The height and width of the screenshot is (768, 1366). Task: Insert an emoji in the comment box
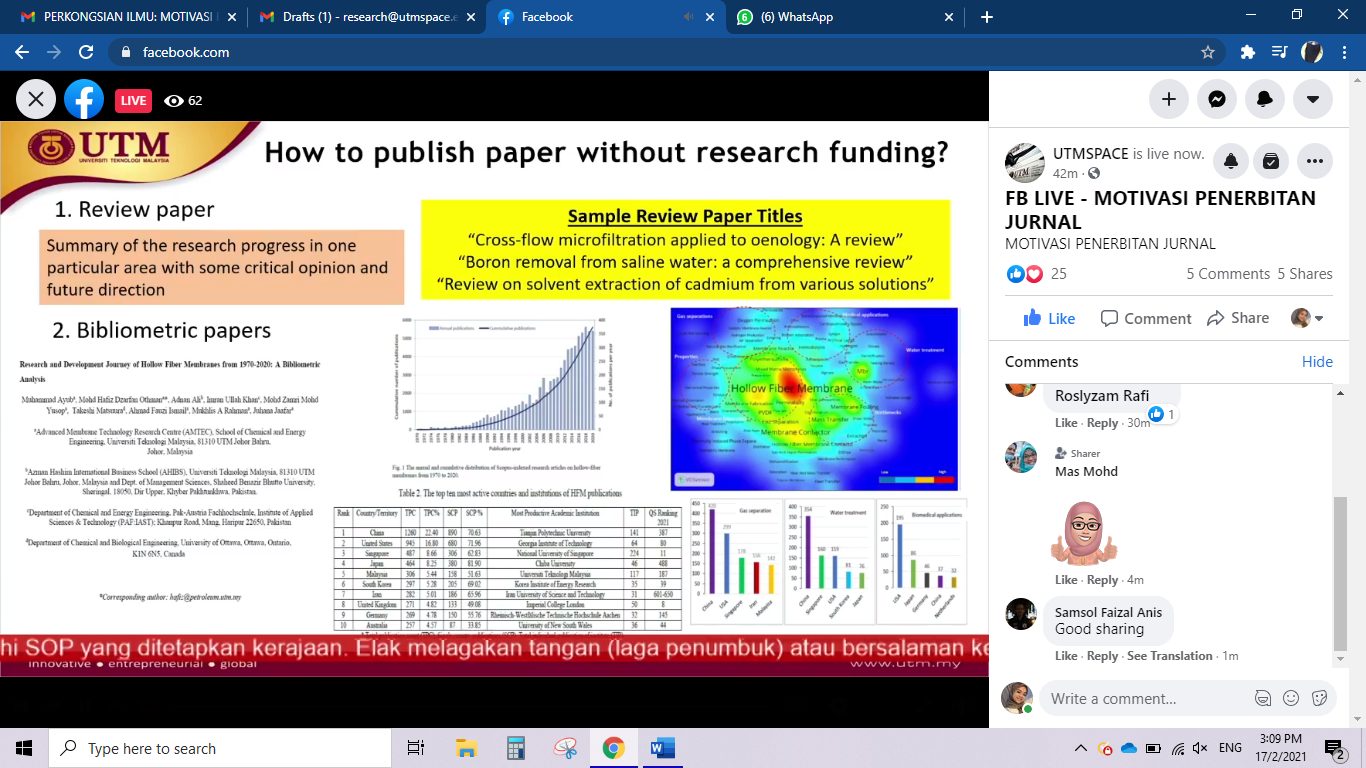tap(1291, 698)
